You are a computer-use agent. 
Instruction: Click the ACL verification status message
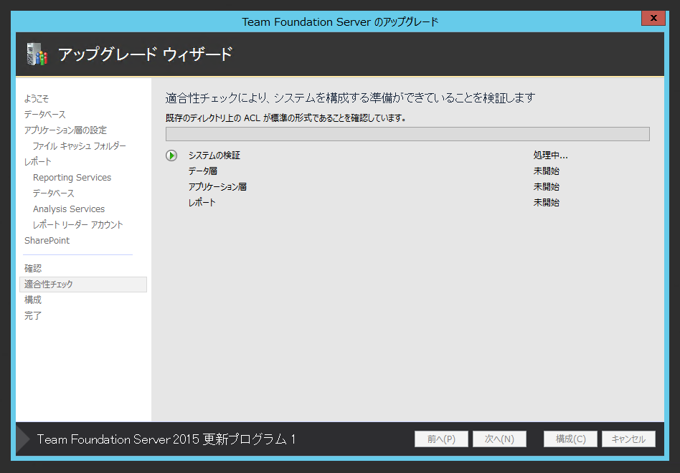click(x=286, y=118)
